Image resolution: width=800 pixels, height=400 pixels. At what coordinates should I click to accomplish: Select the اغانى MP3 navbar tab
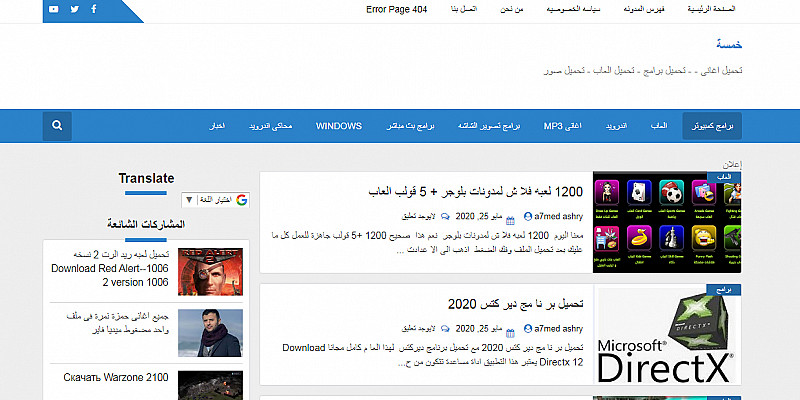click(563, 126)
